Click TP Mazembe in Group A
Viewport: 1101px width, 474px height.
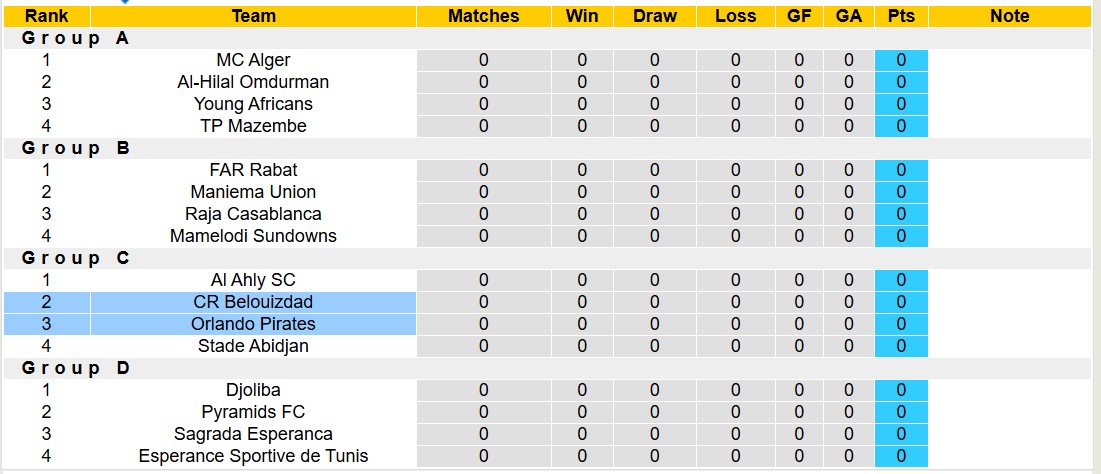[253, 126]
